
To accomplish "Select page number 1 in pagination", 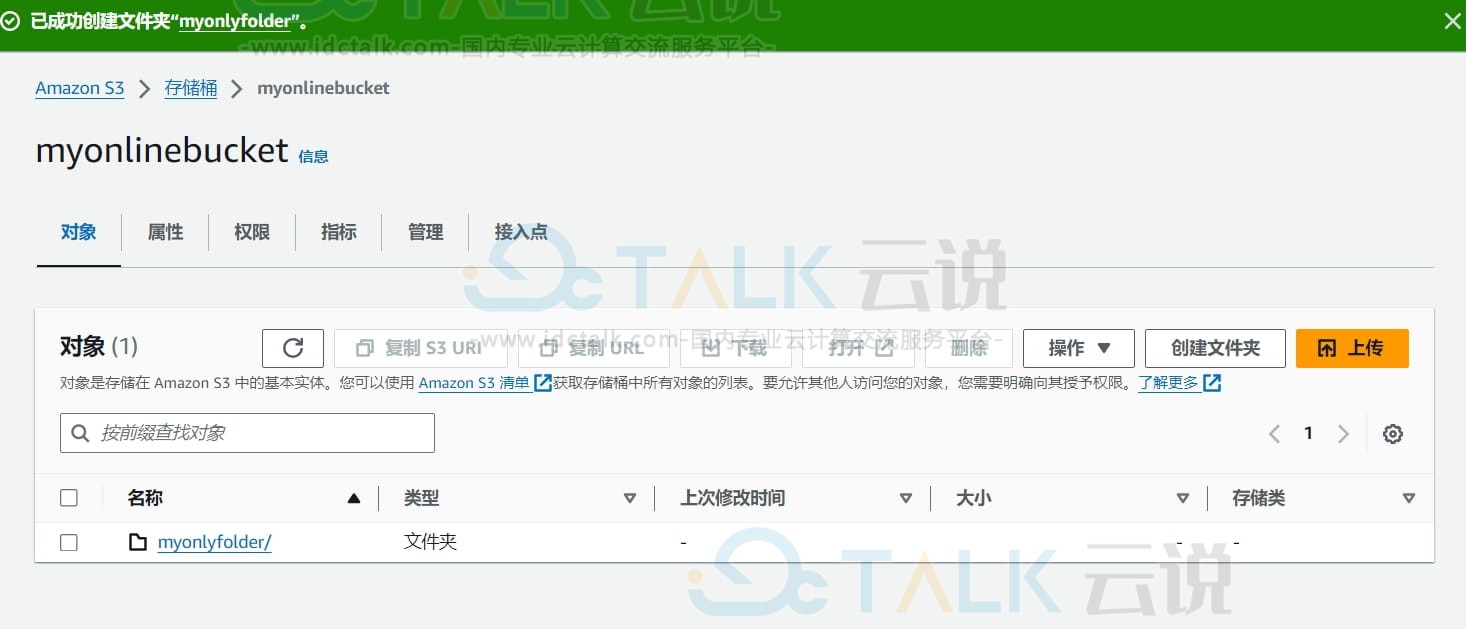I will coord(1308,433).
